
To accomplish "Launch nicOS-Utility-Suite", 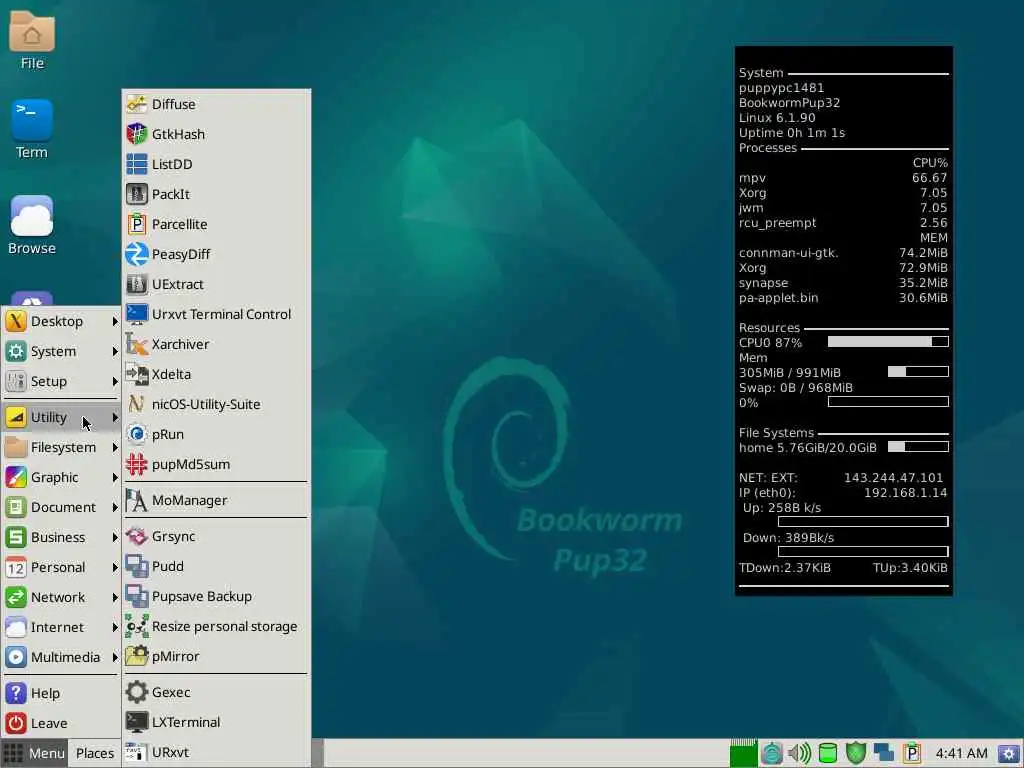I will (216, 404).
